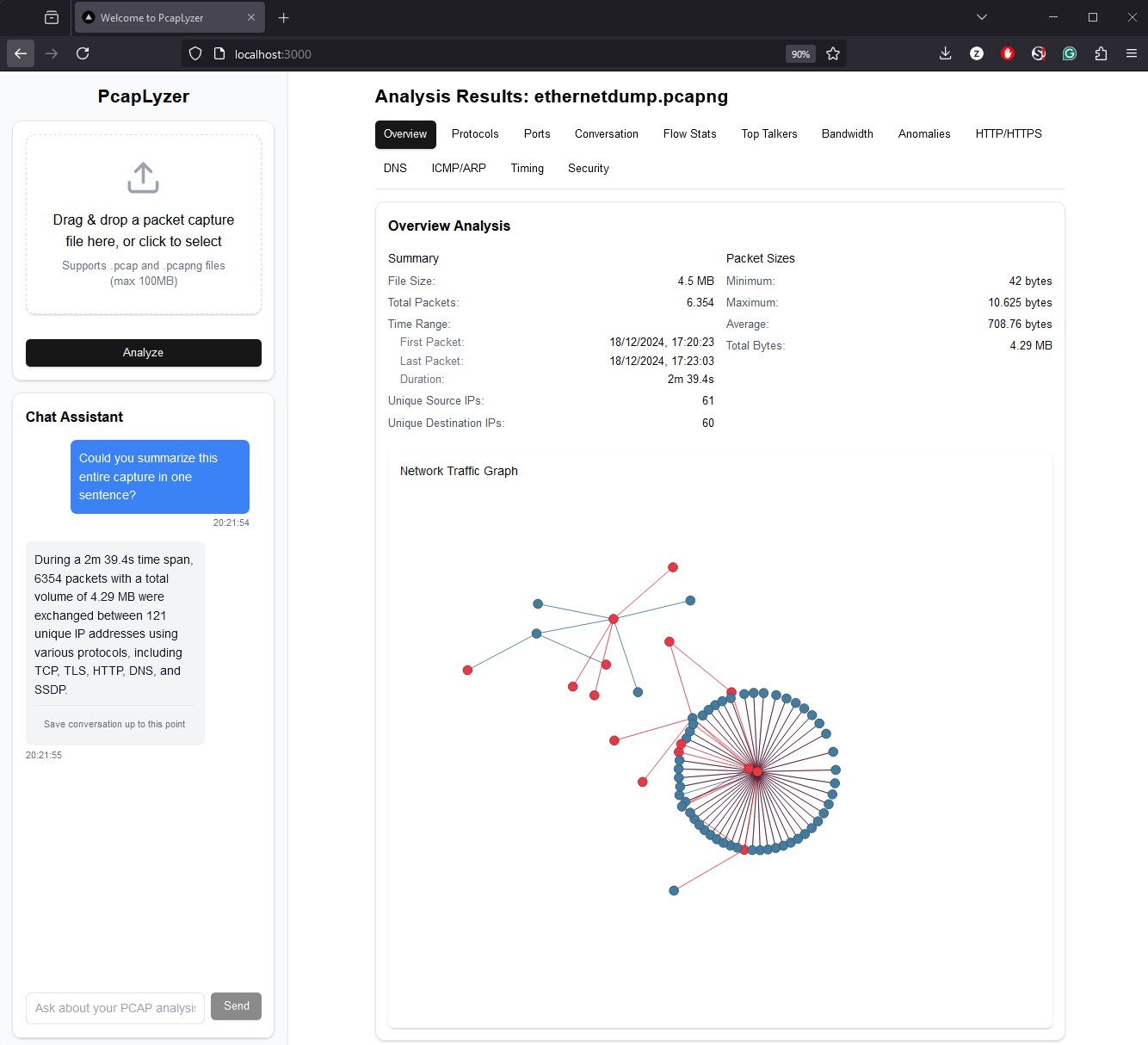The width and height of the screenshot is (1148, 1045).
Task: Switch to the ICMP/ARP tab
Action: 459,169
